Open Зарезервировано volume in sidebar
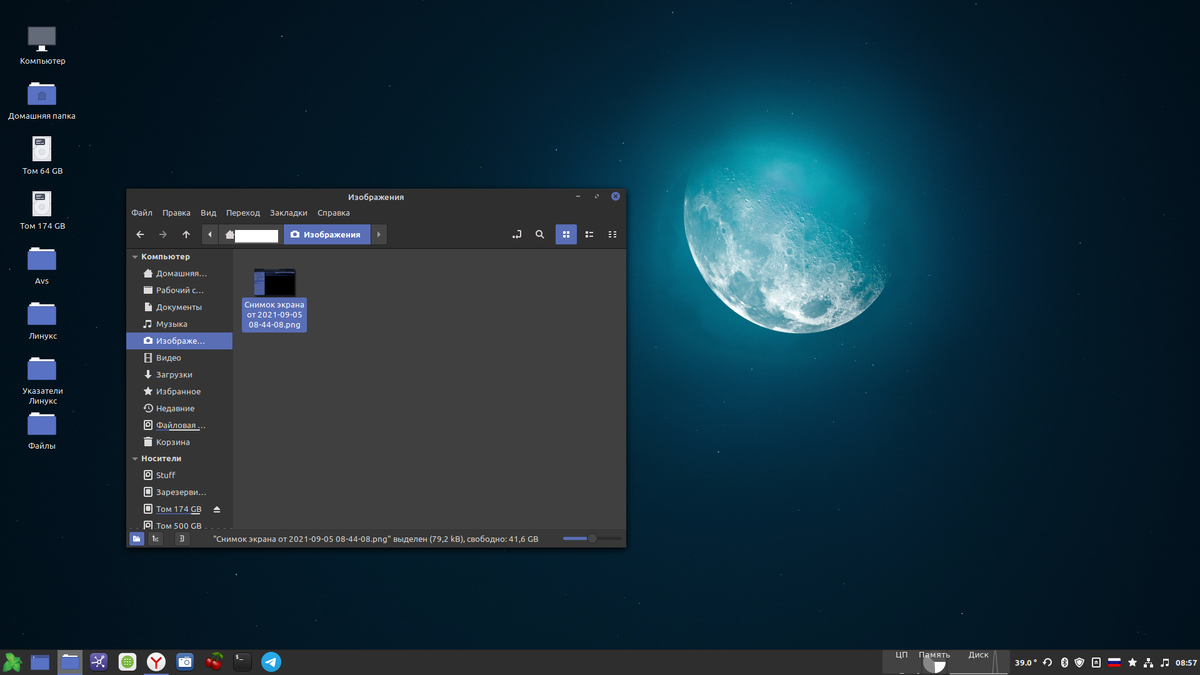 click(x=180, y=493)
